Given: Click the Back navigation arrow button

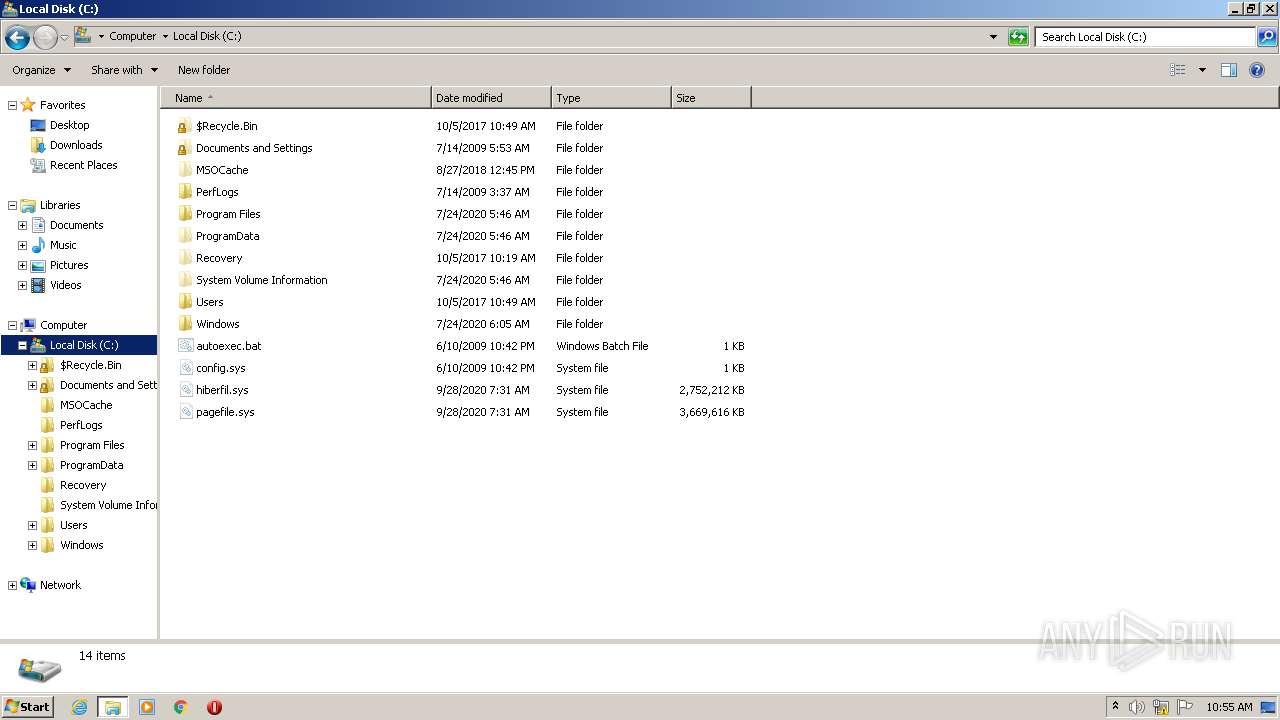Looking at the screenshot, I should point(17,38).
